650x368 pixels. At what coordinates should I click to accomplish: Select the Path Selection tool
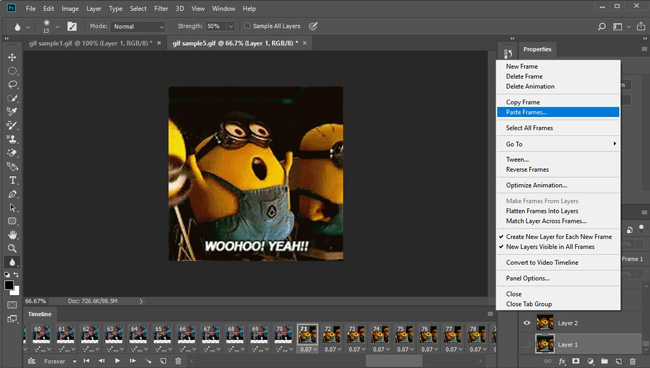point(12,208)
